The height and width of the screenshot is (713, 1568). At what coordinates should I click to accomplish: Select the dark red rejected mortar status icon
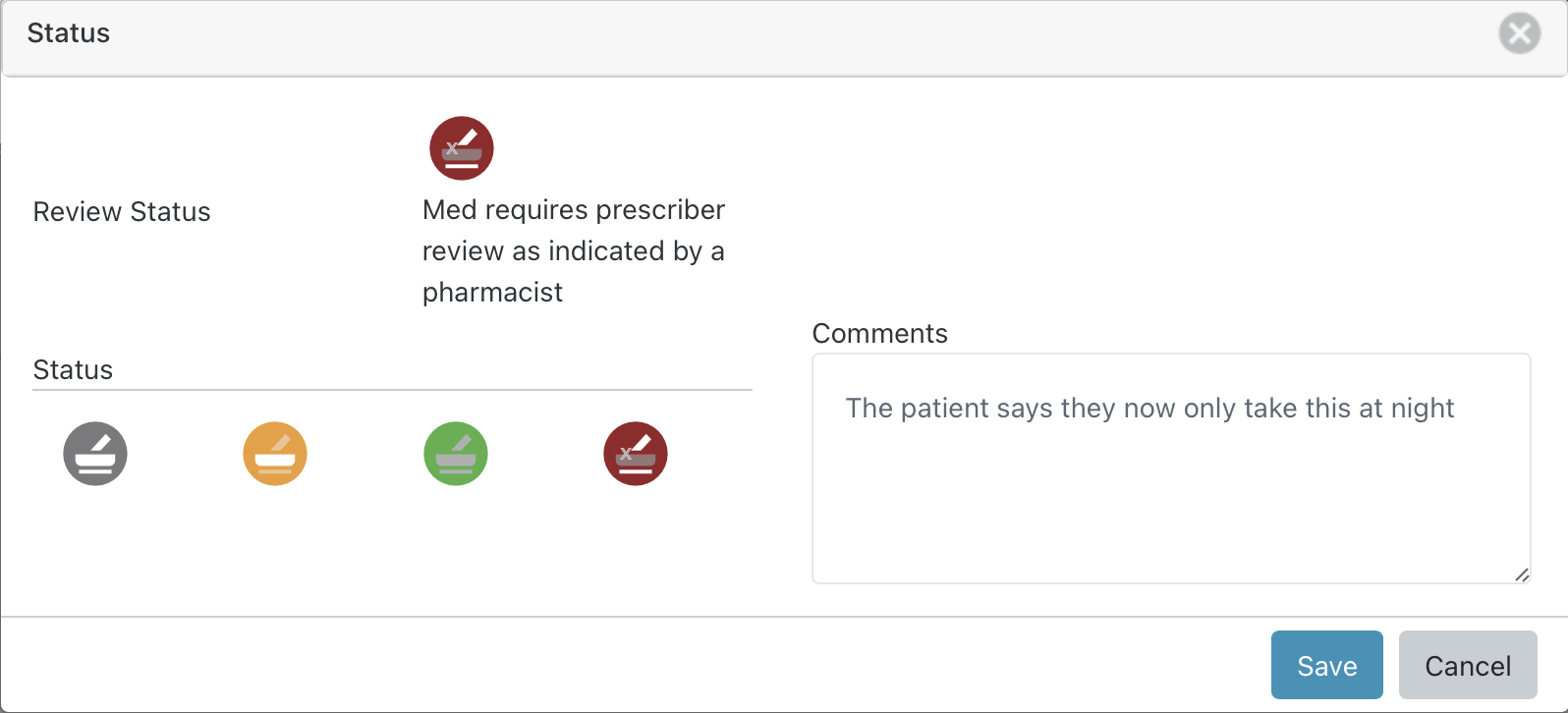[636, 454]
